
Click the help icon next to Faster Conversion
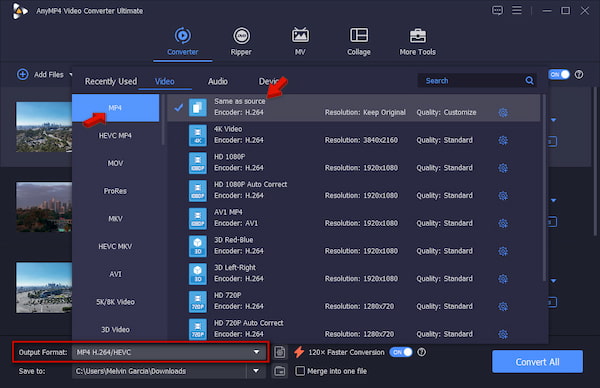click(x=421, y=352)
